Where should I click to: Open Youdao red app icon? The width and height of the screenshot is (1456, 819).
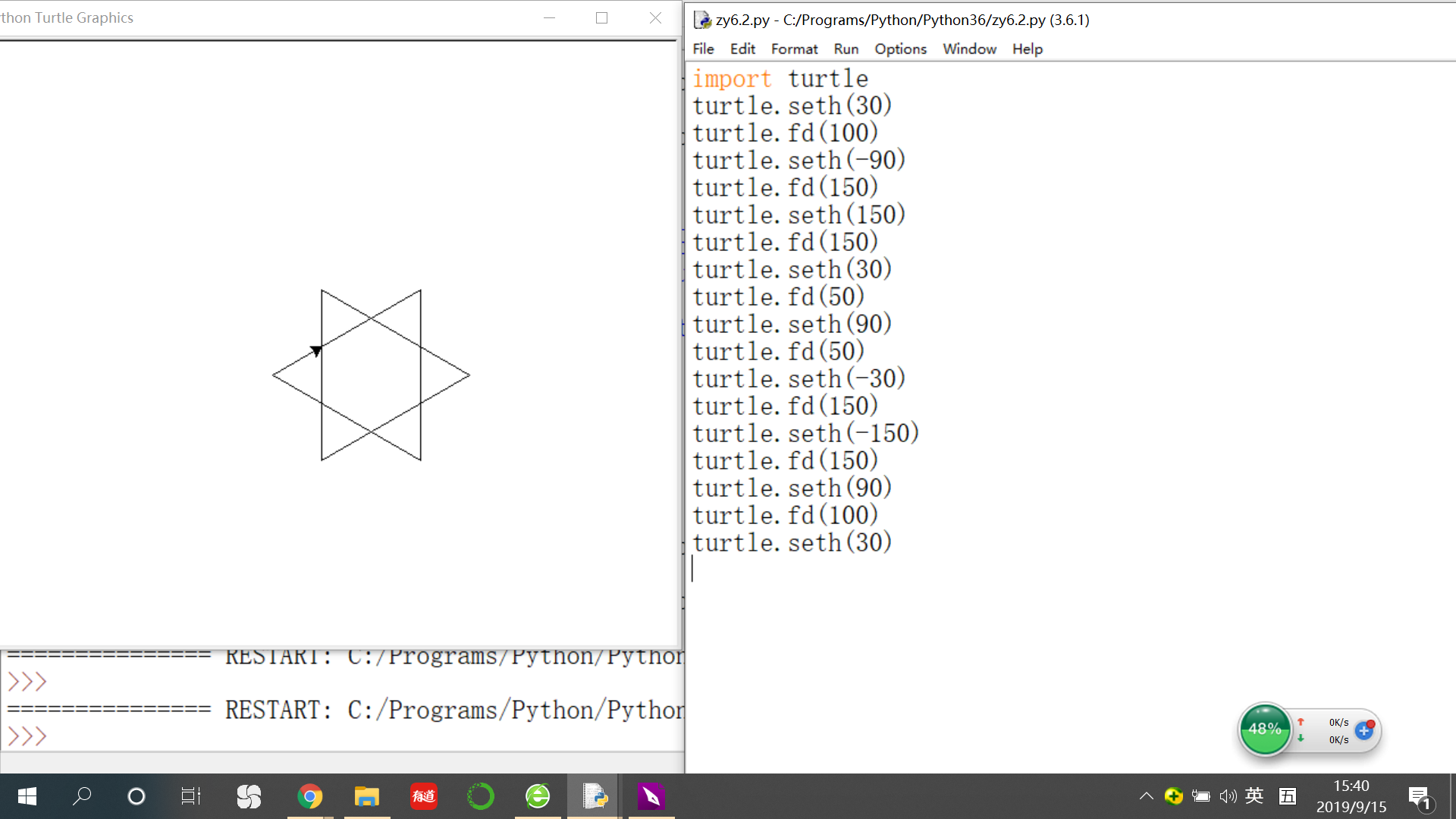[423, 796]
